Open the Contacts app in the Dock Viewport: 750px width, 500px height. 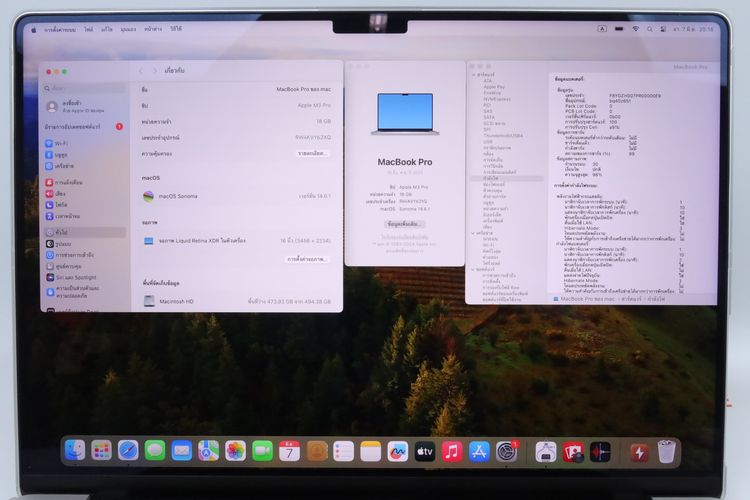pos(317,451)
